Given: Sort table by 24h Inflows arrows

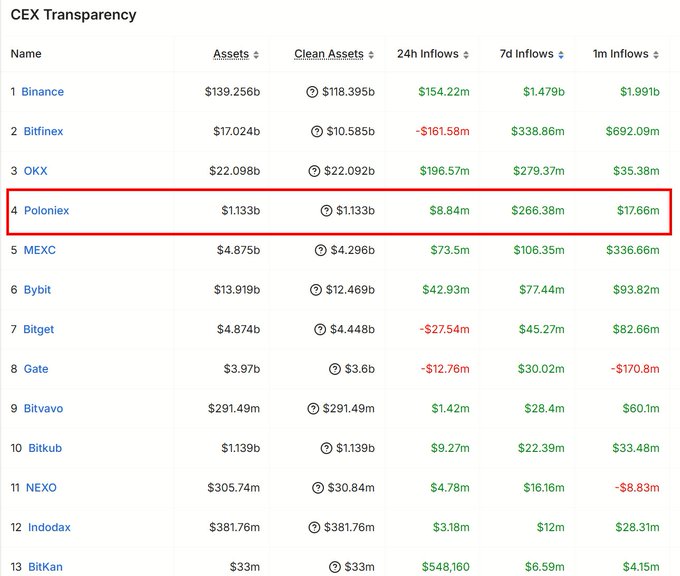Looking at the screenshot, I should coord(466,55).
